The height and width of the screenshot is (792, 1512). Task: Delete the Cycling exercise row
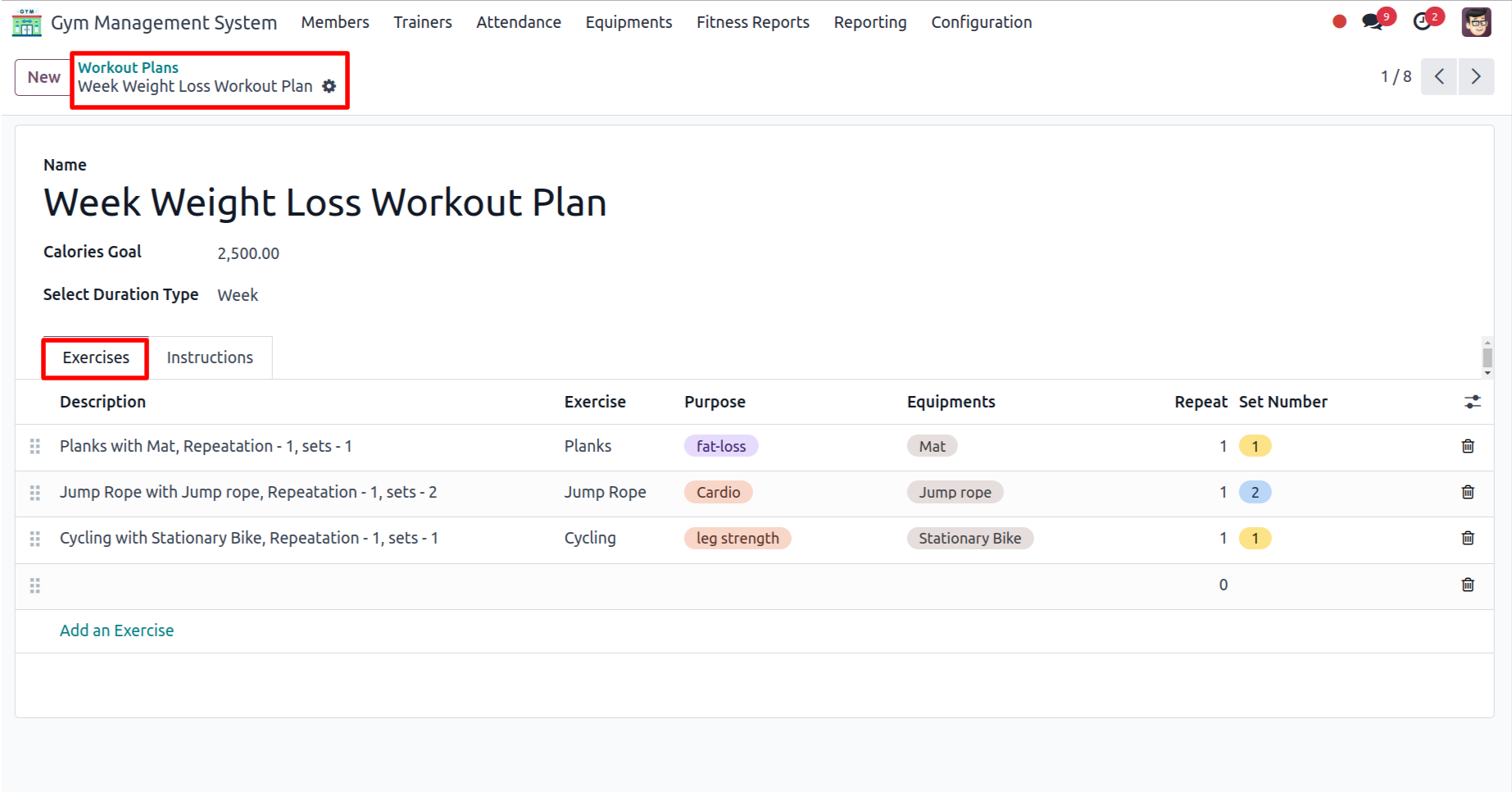[x=1468, y=538]
